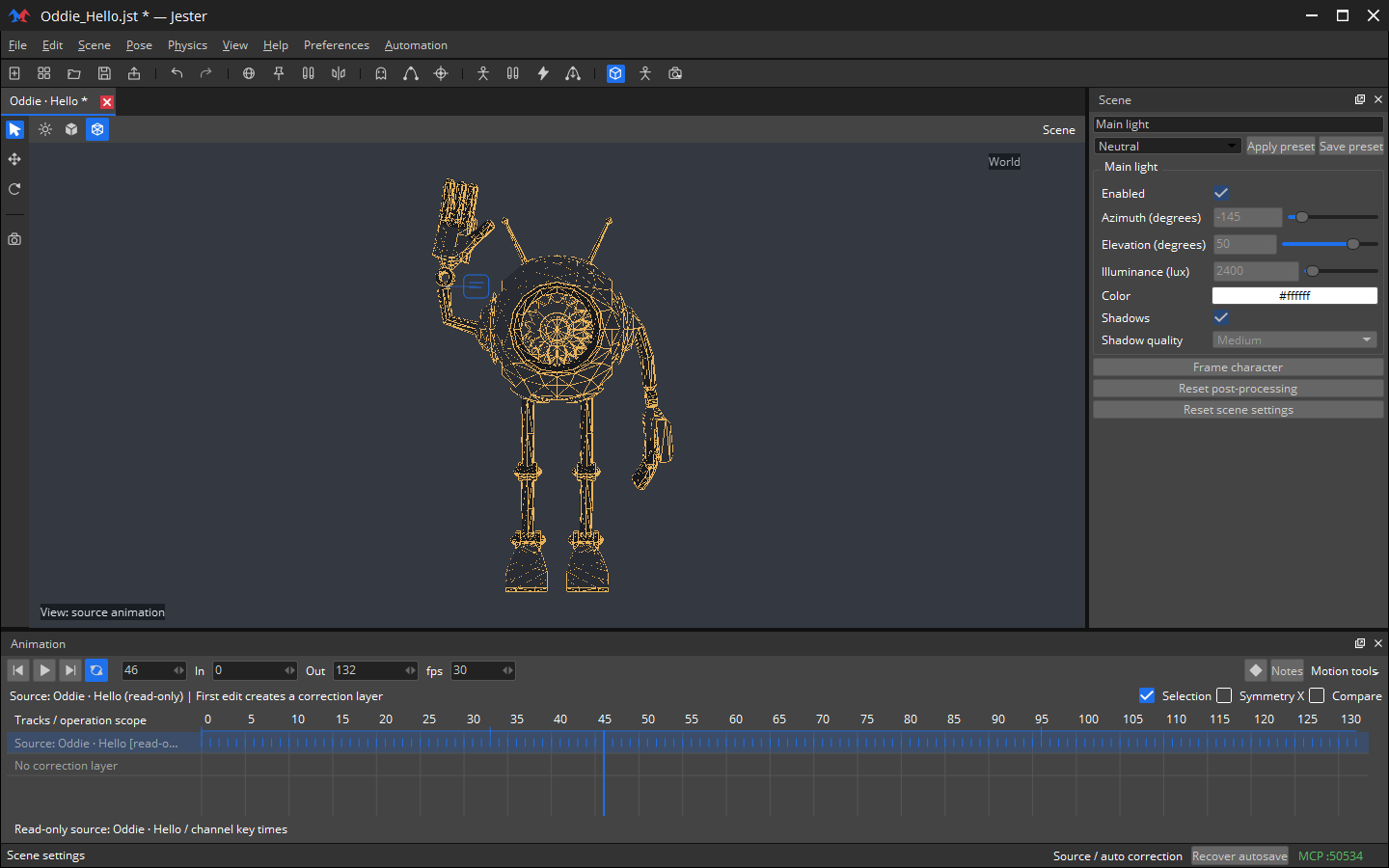Click the ghost icon in toolbar
Viewport: 1389px width, 868px height.
click(x=381, y=73)
